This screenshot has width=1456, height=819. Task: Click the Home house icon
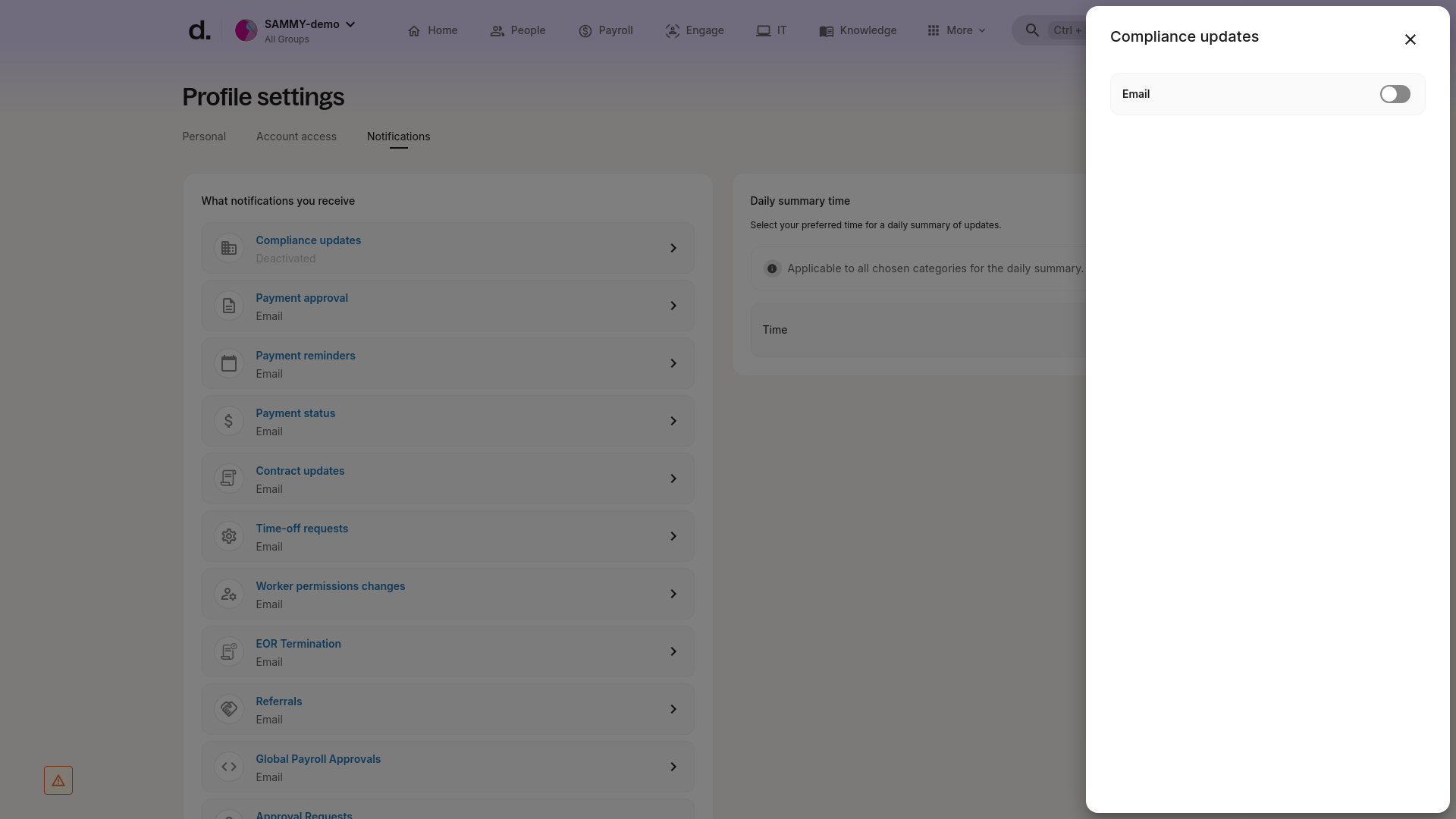(414, 31)
